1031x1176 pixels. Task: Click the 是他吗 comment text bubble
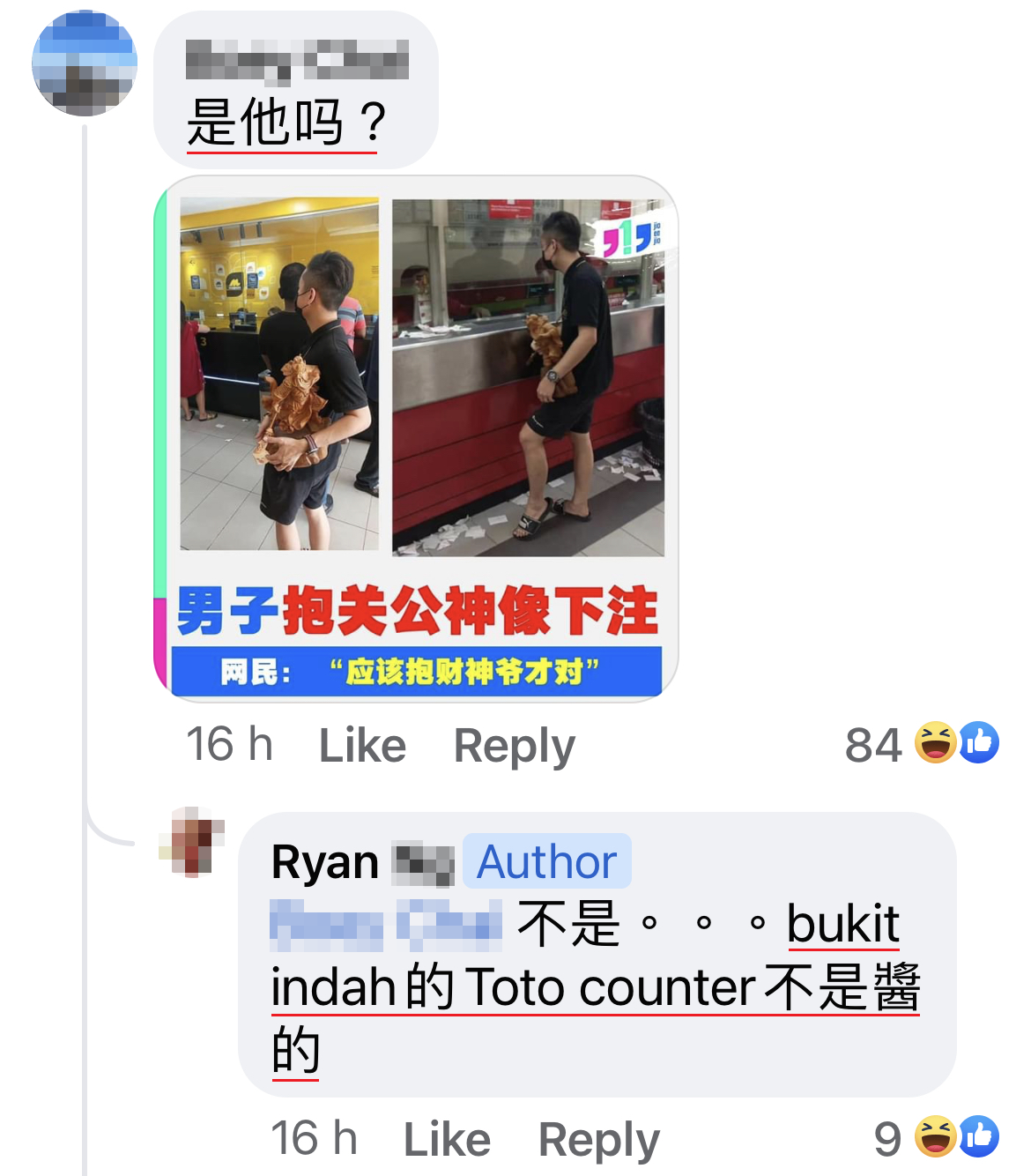(296, 91)
